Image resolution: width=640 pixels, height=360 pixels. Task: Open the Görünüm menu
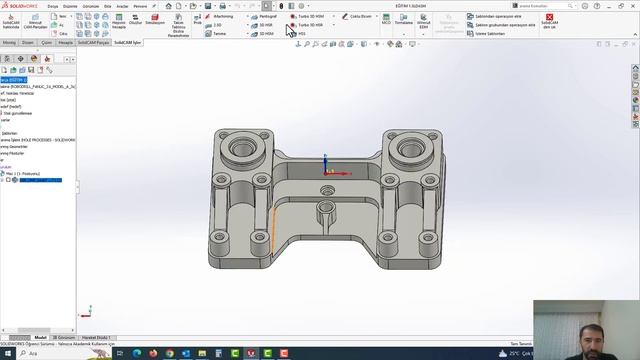(x=91, y=7)
